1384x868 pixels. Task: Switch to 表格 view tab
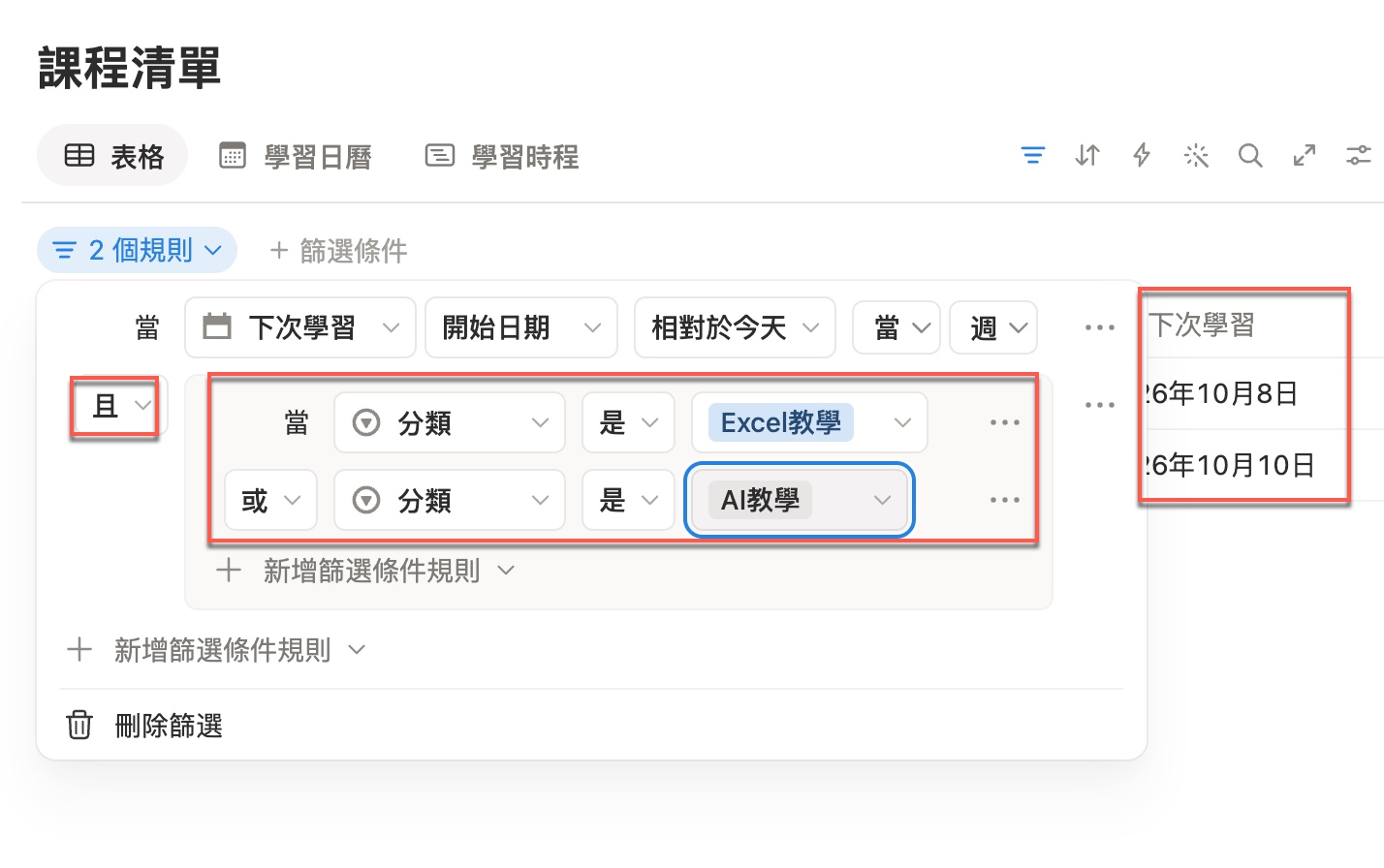pyautogui.click(x=112, y=155)
